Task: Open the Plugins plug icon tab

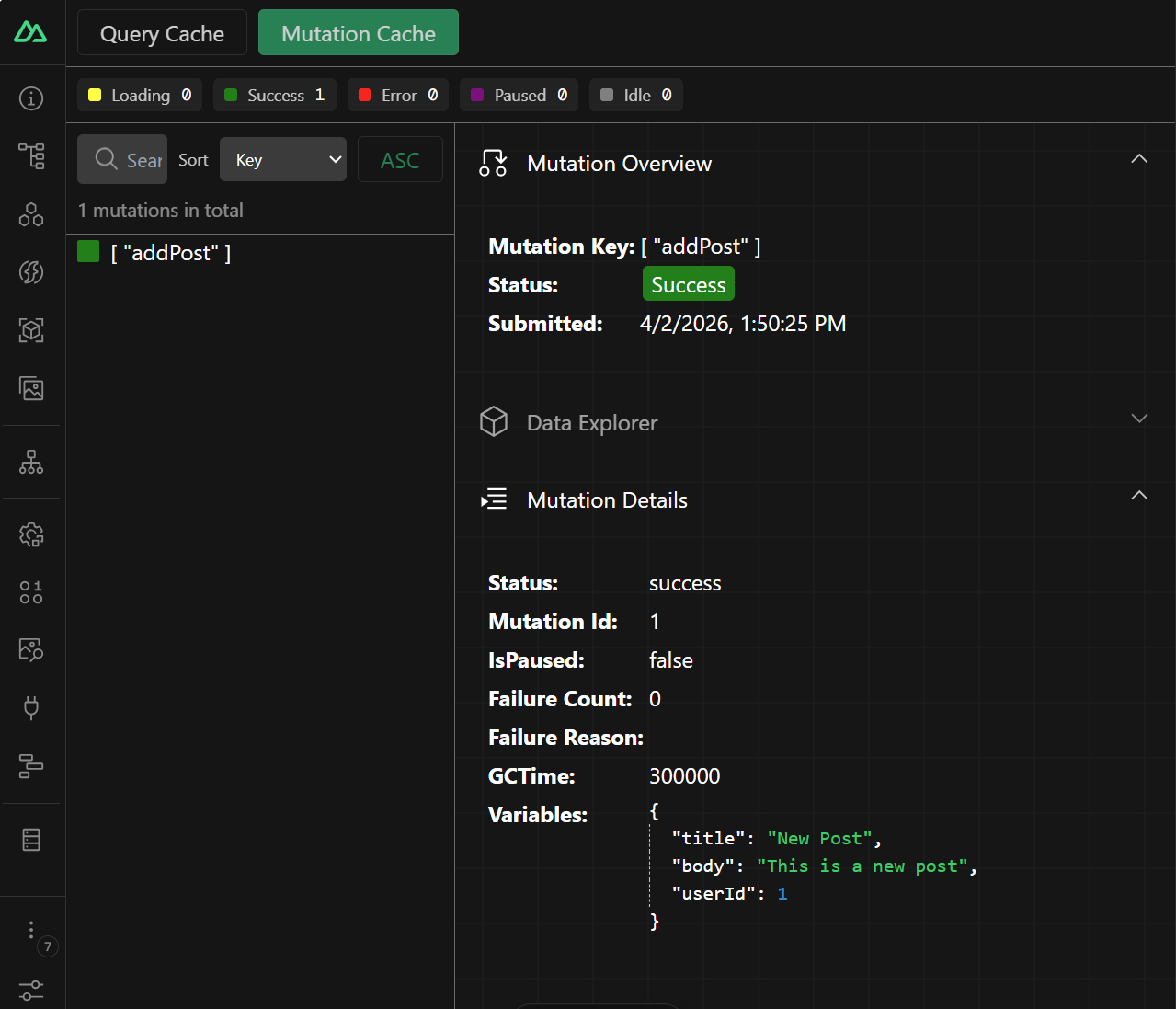Action: tap(31, 708)
